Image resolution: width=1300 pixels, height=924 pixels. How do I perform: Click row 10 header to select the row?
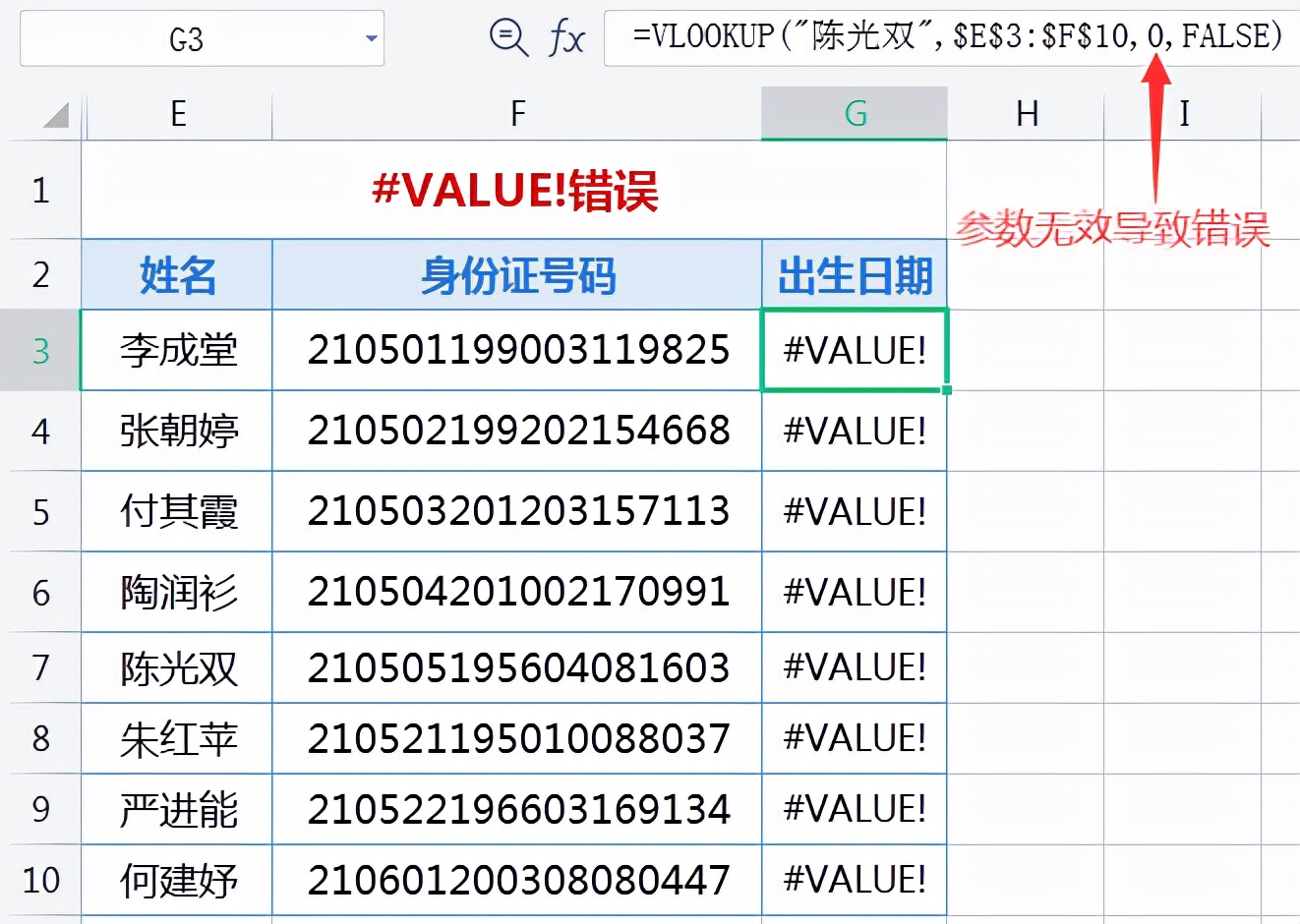point(41,881)
